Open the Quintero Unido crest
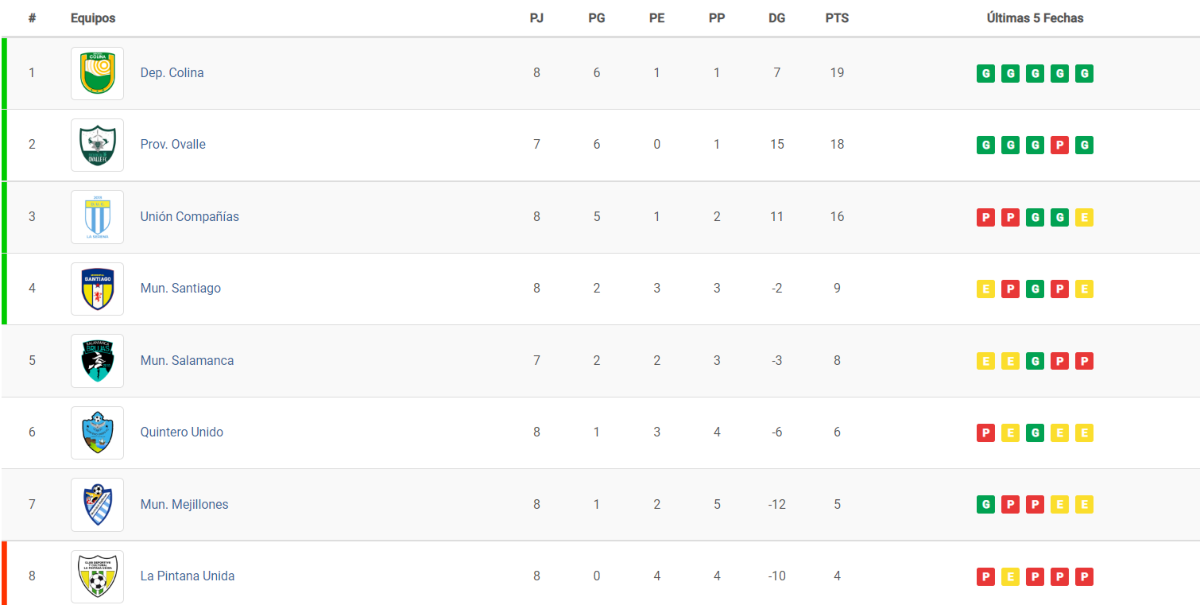1200x605 pixels. tap(97, 433)
